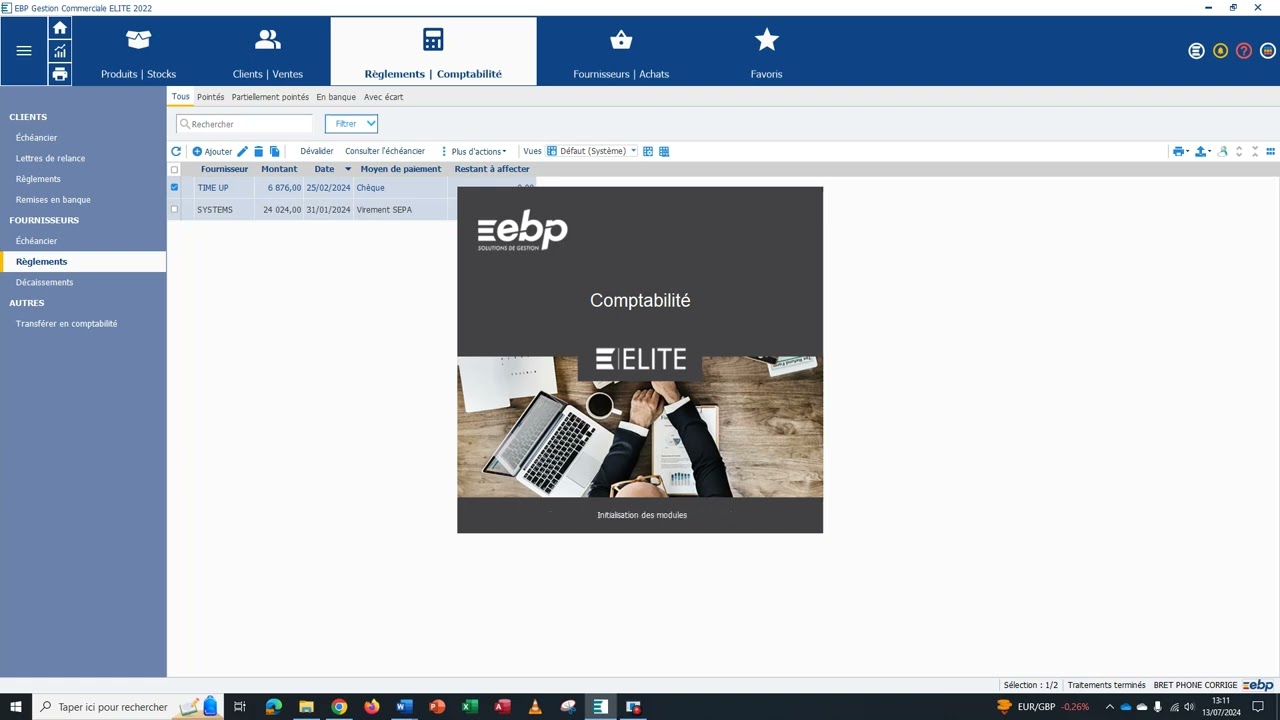This screenshot has width=1280, height=720.
Task: Click the Date column sort arrow
Action: click(x=348, y=169)
